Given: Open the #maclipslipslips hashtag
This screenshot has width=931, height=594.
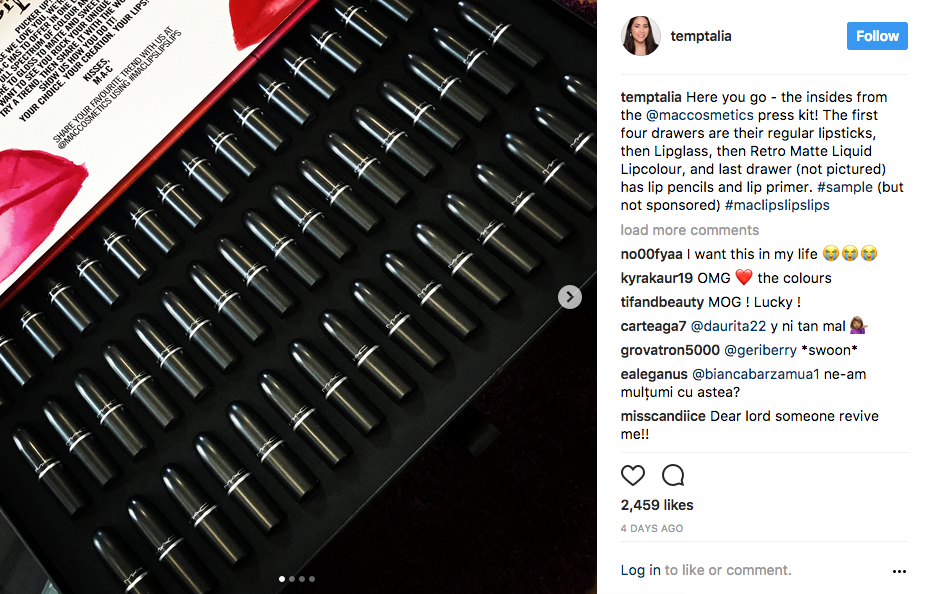Looking at the screenshot, I should [x=777, y=206].
